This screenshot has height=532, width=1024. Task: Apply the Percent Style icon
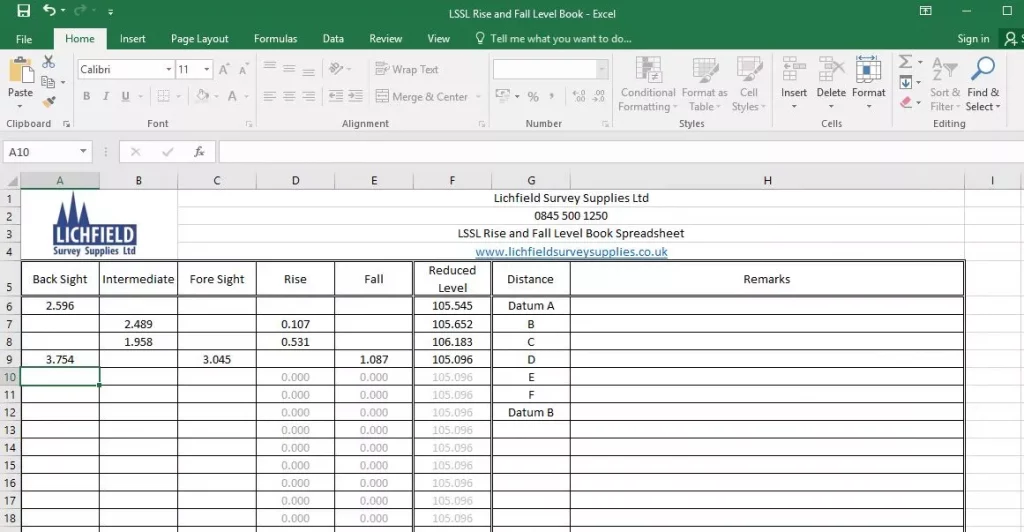(x=533, y=97)
